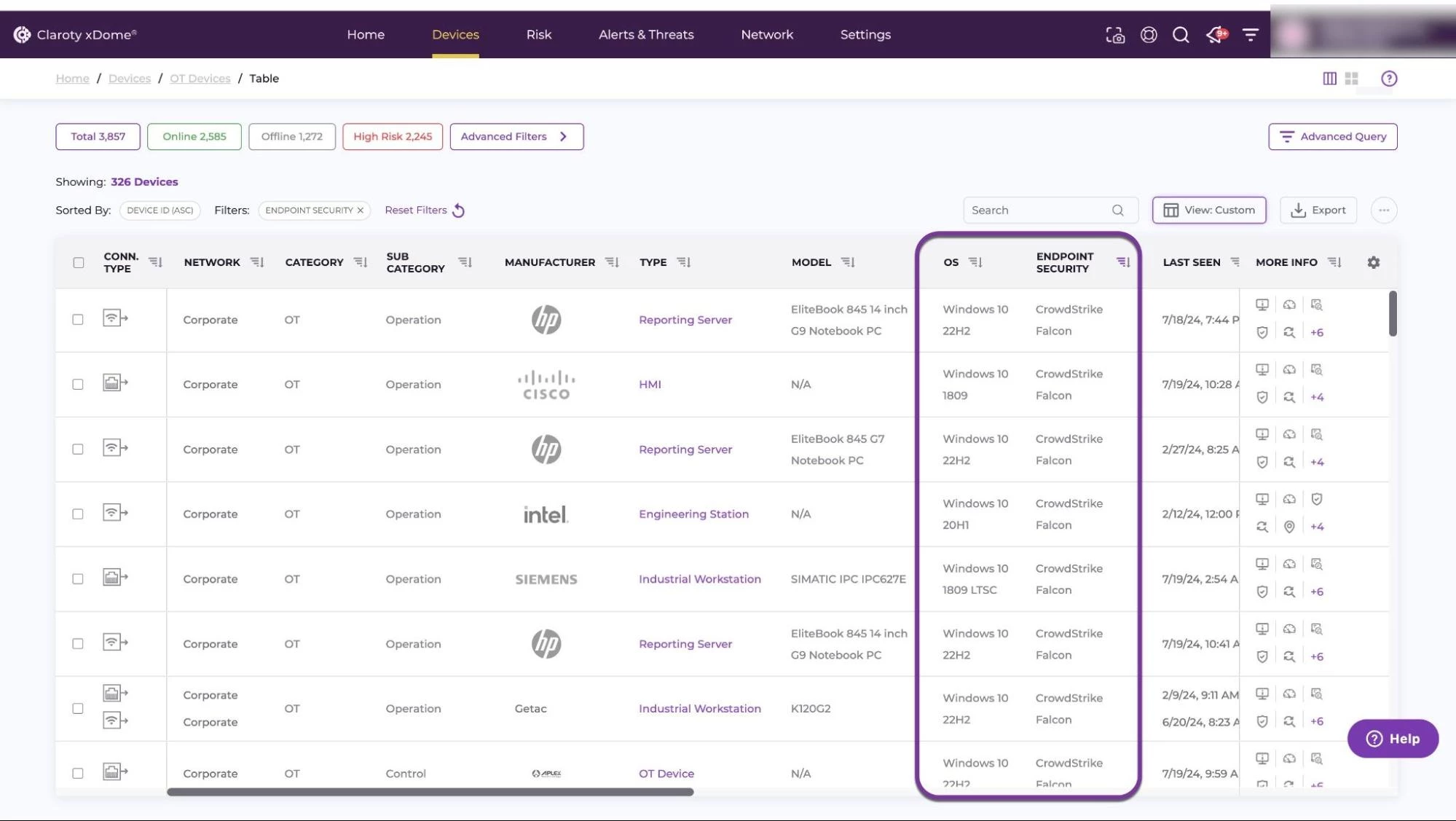Open the notifications megaphone icon
The height and width of the screenshot is (821, 1456).
point(1216,34)
